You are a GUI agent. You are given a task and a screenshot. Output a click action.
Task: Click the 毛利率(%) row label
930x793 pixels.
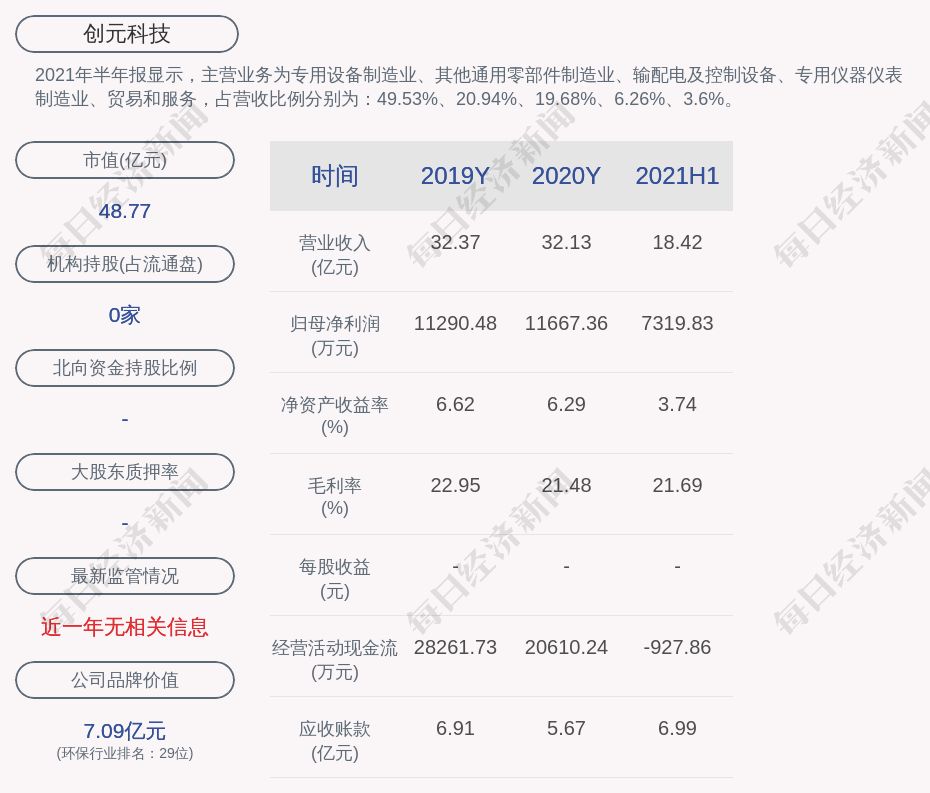(x=335, y=497)
